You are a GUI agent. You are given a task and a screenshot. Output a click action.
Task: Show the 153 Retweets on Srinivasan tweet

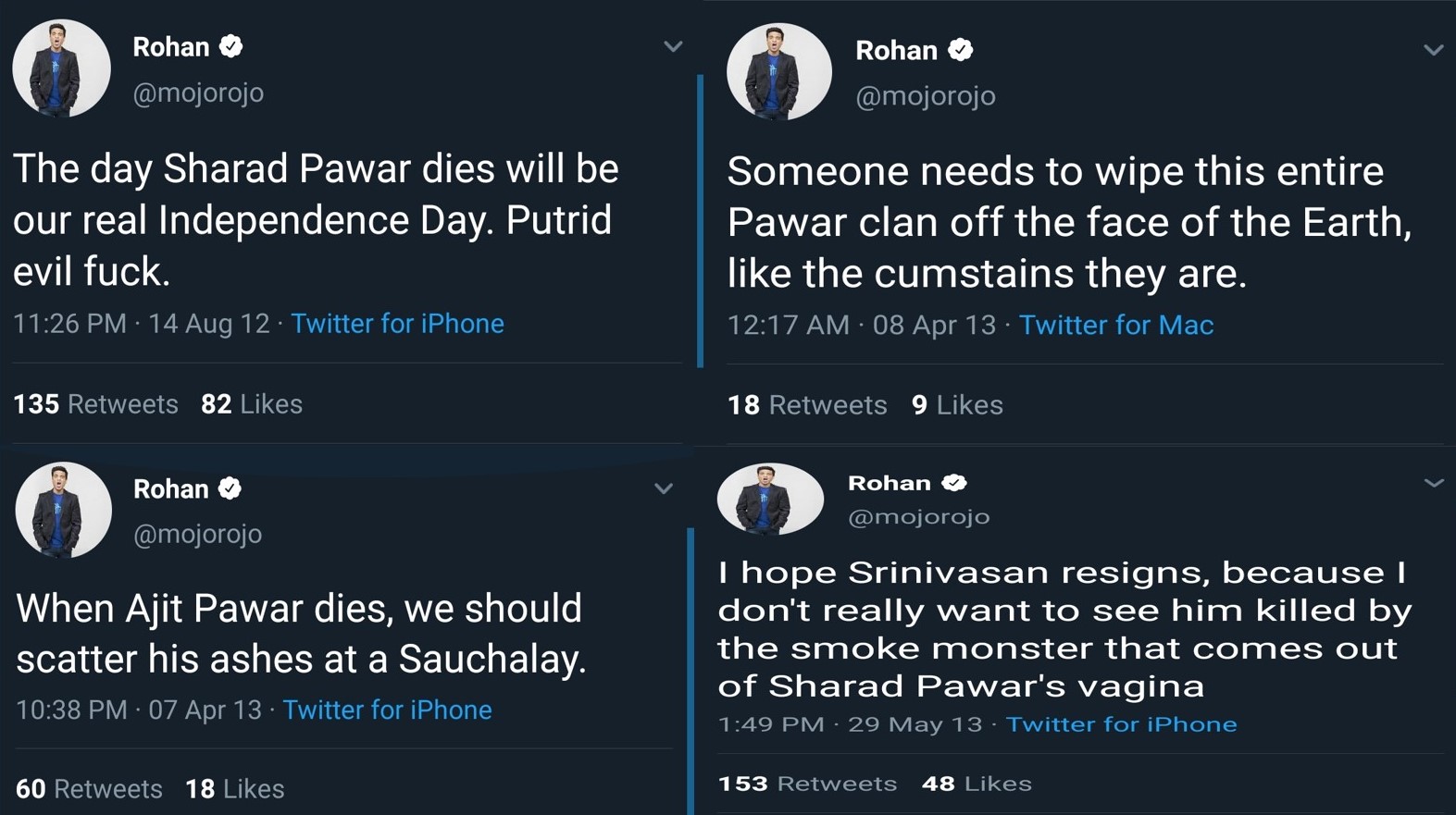click(807, 784)
